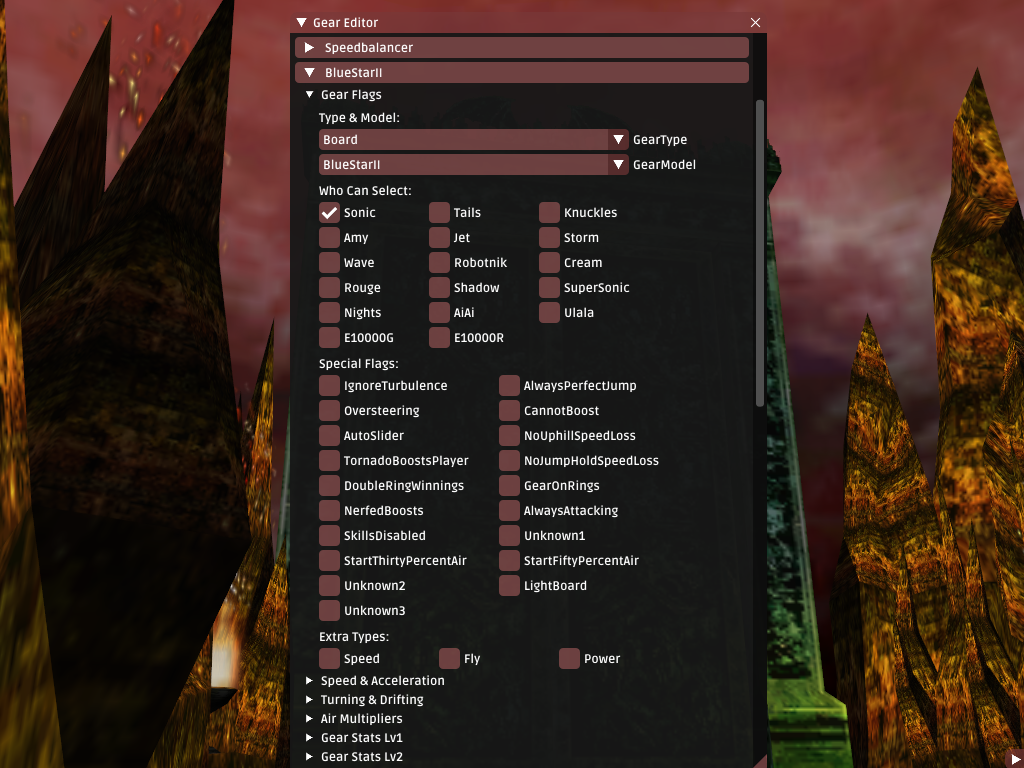This screenshot has width=1024, height=768.
Task: Enable NoJumpHoldSpeedLoss flag
Action: pyautogui.click(x=509, y=460)
